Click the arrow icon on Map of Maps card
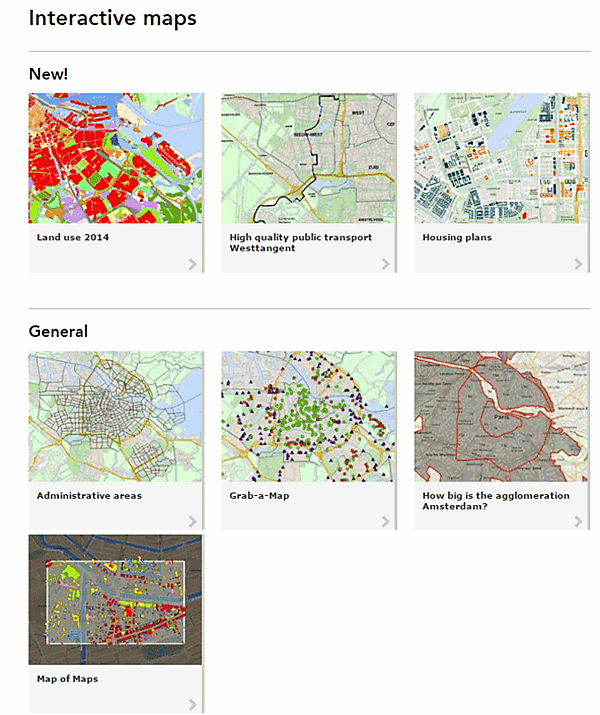600x715 pixels. [x=192, y=704]
